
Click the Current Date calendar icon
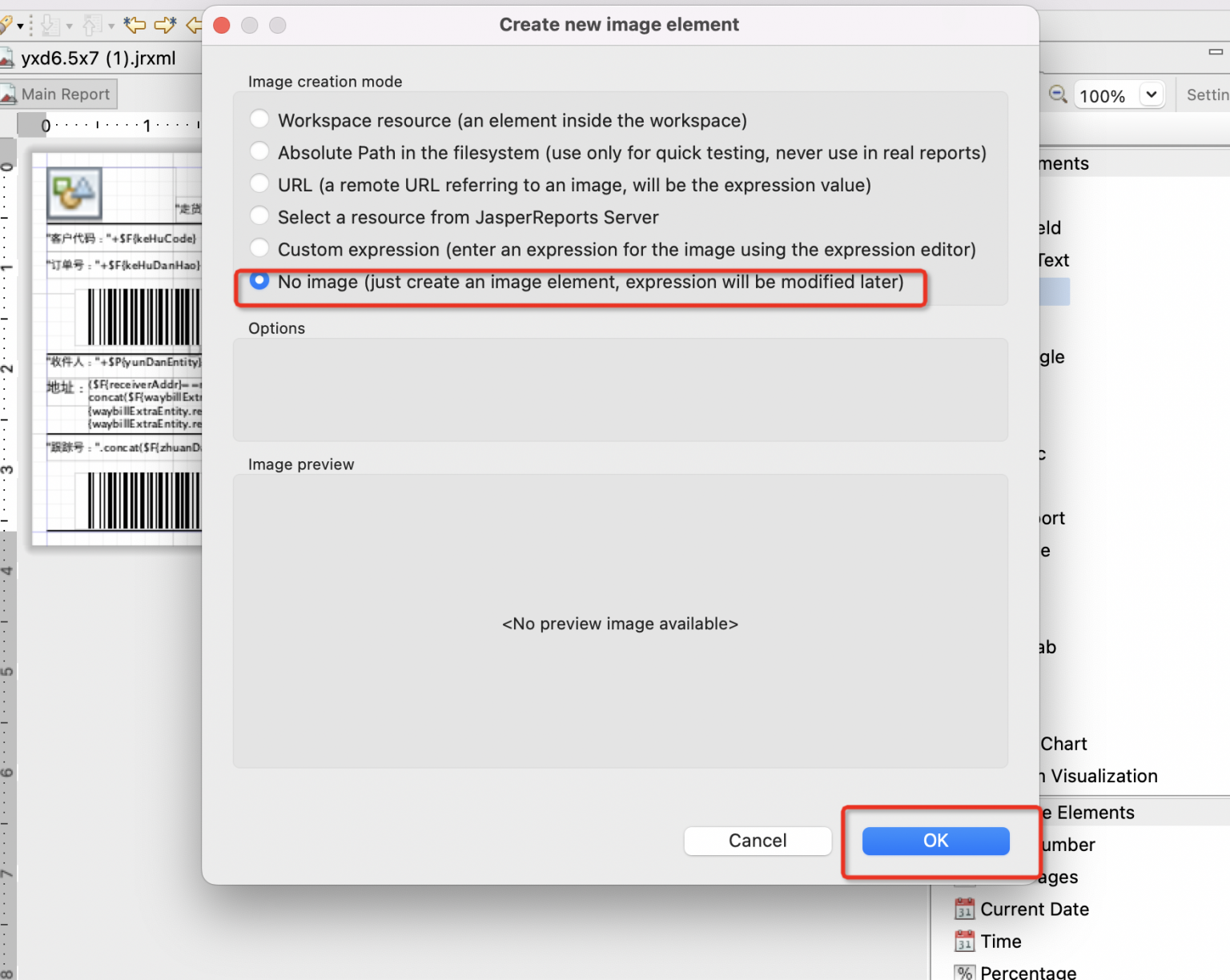(964, 910)
